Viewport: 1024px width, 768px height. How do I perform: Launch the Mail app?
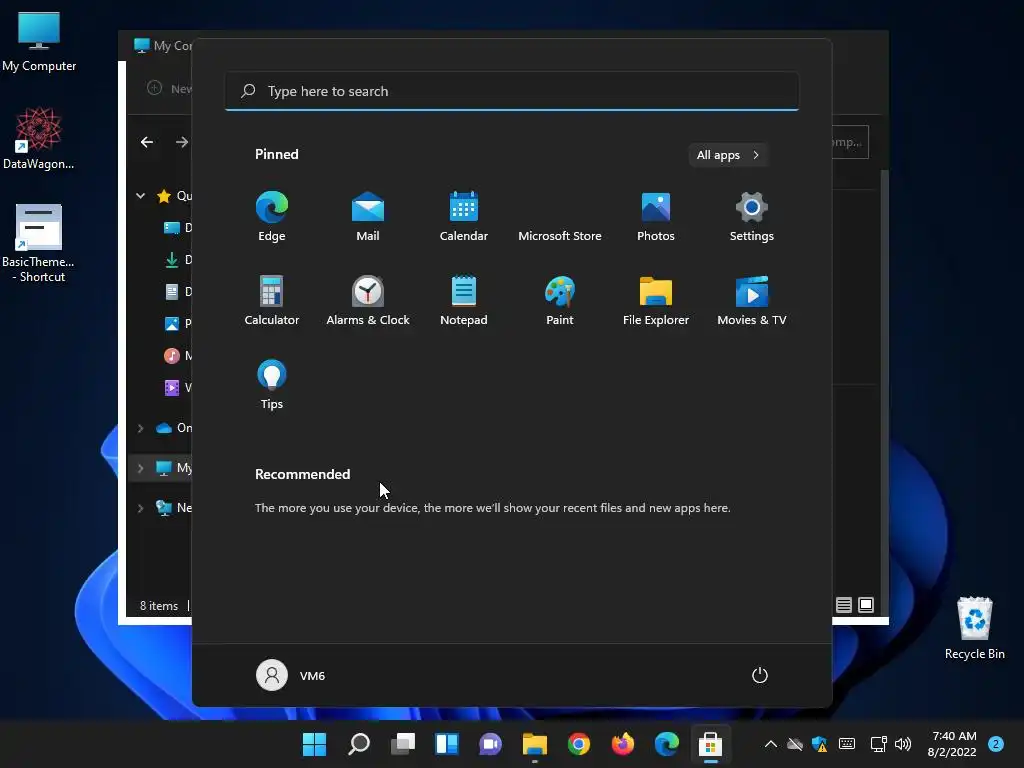coord(368,216)
